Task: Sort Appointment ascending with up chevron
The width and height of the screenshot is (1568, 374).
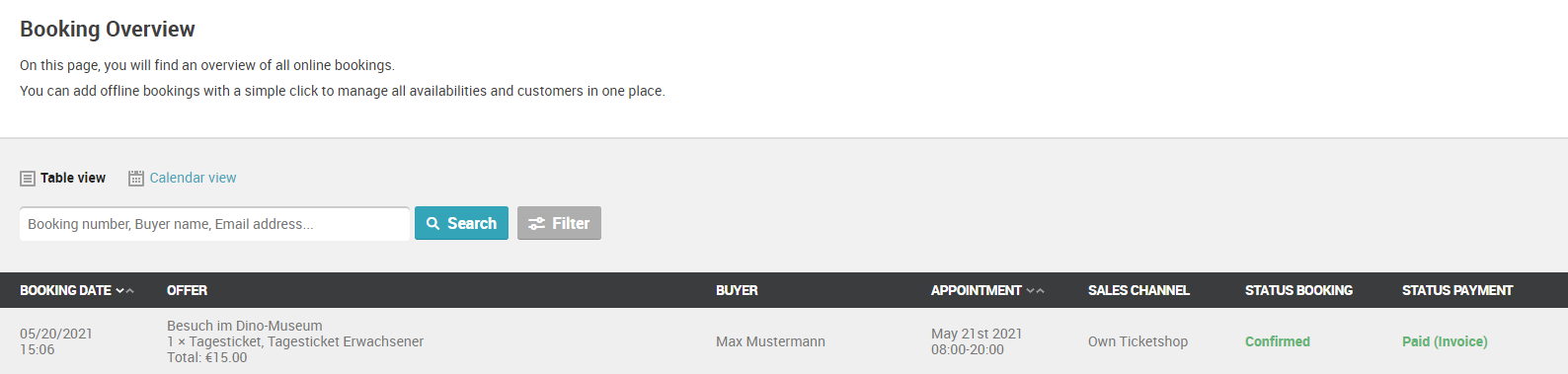Action: click(x=1040, y=291)
